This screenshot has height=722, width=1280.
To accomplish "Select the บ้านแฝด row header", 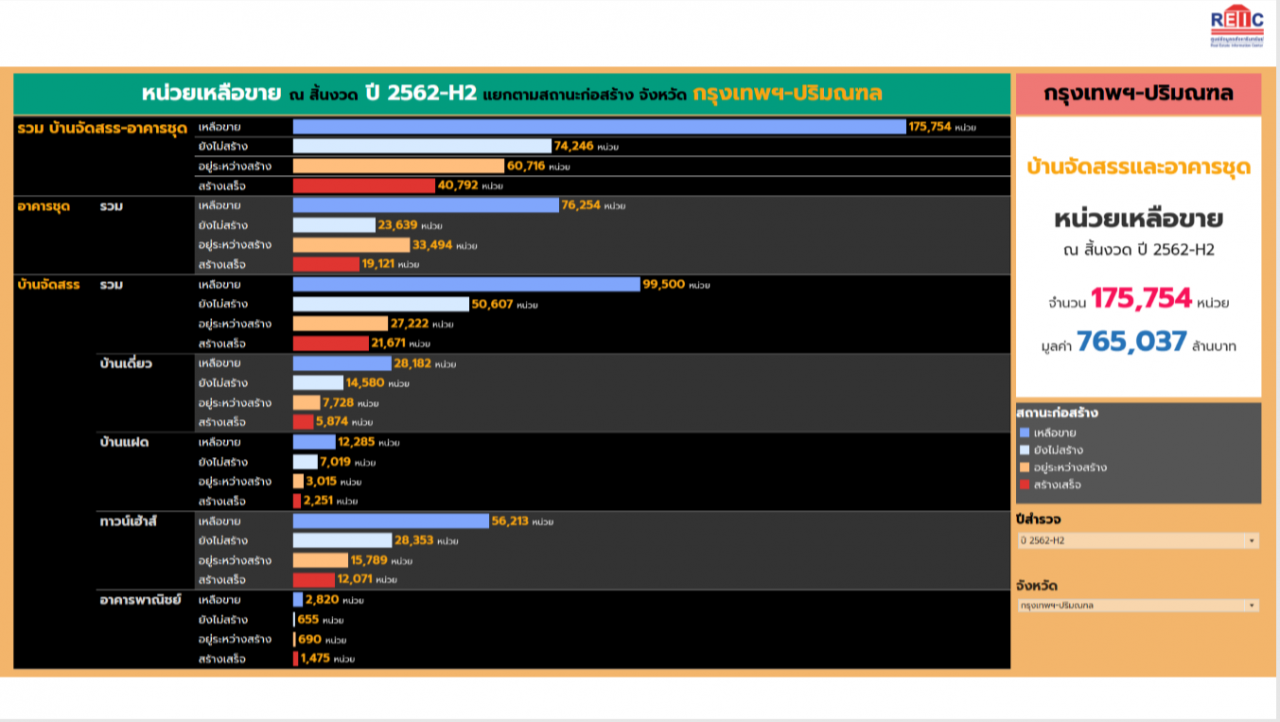I will [124, 442].
